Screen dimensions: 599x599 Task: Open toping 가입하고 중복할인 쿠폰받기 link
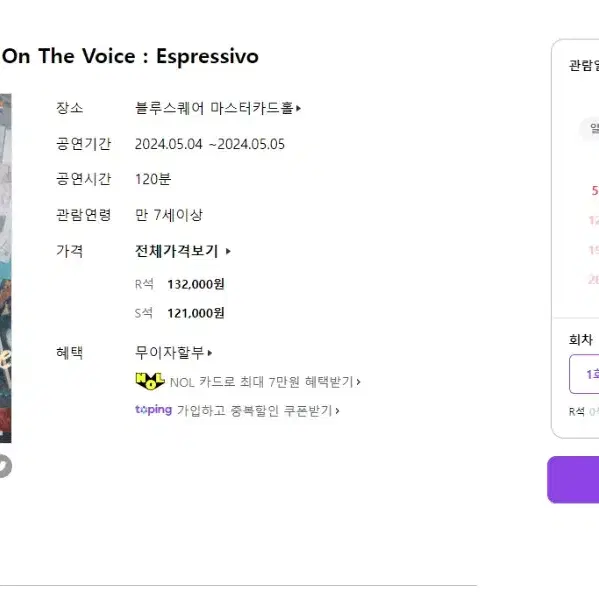click(x=238, y=410)
